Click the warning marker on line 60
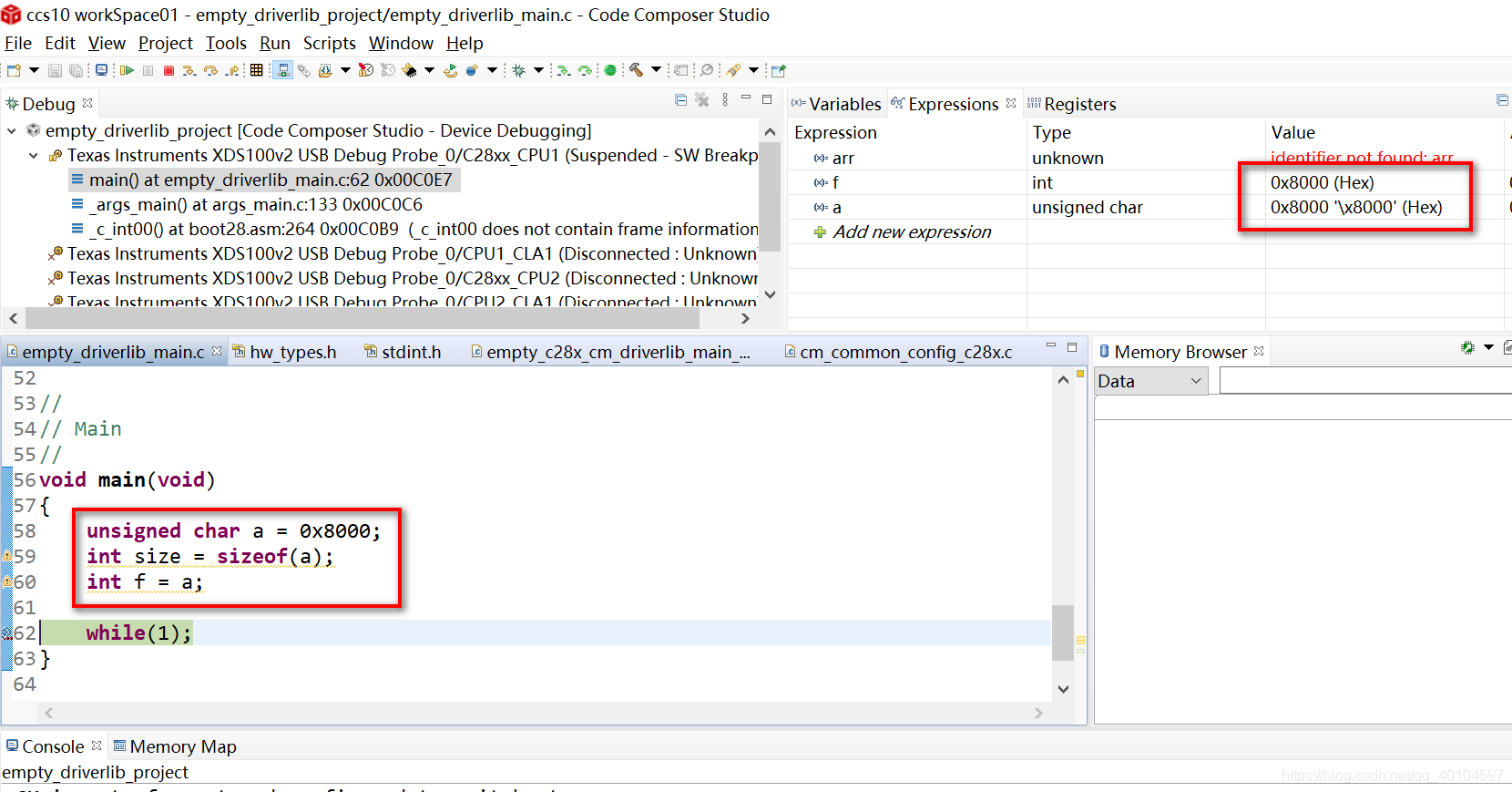 [x=6, y=581]
